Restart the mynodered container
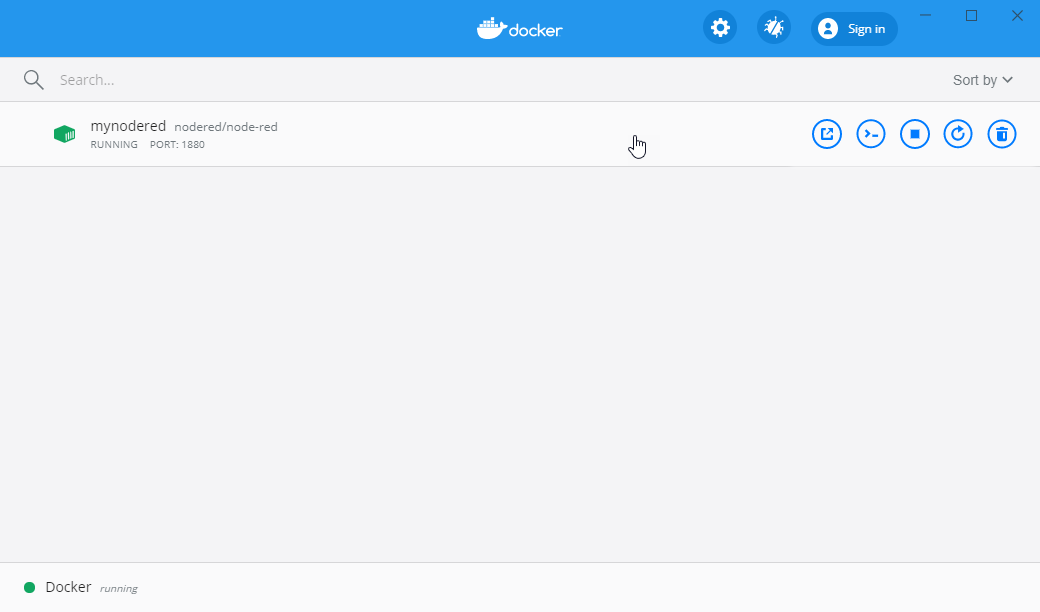Image resolution: width=1040 pixels, height=612 pixels. tap(958, 133)
